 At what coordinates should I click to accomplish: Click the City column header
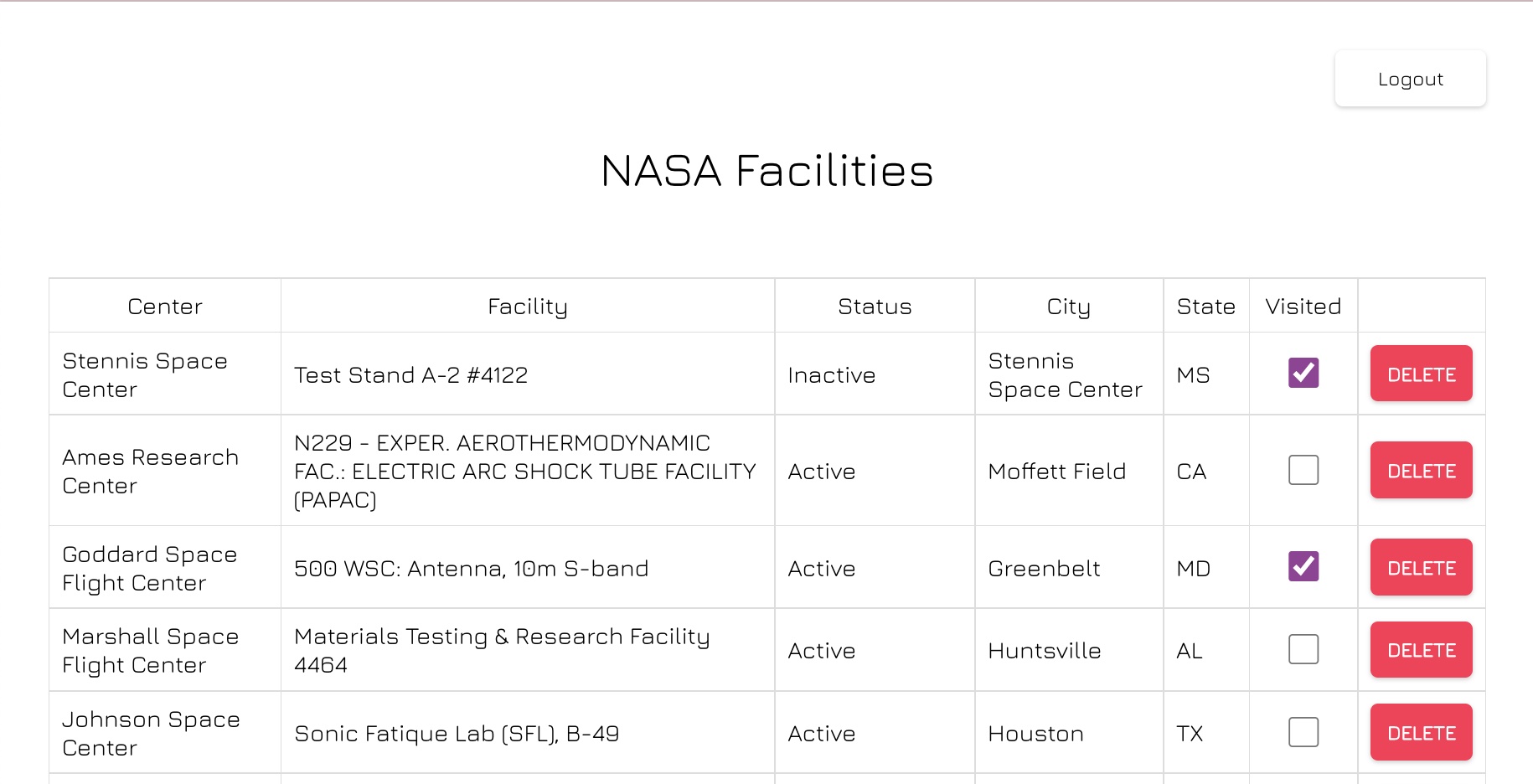pyautogui.click(x=1068, y=307)
